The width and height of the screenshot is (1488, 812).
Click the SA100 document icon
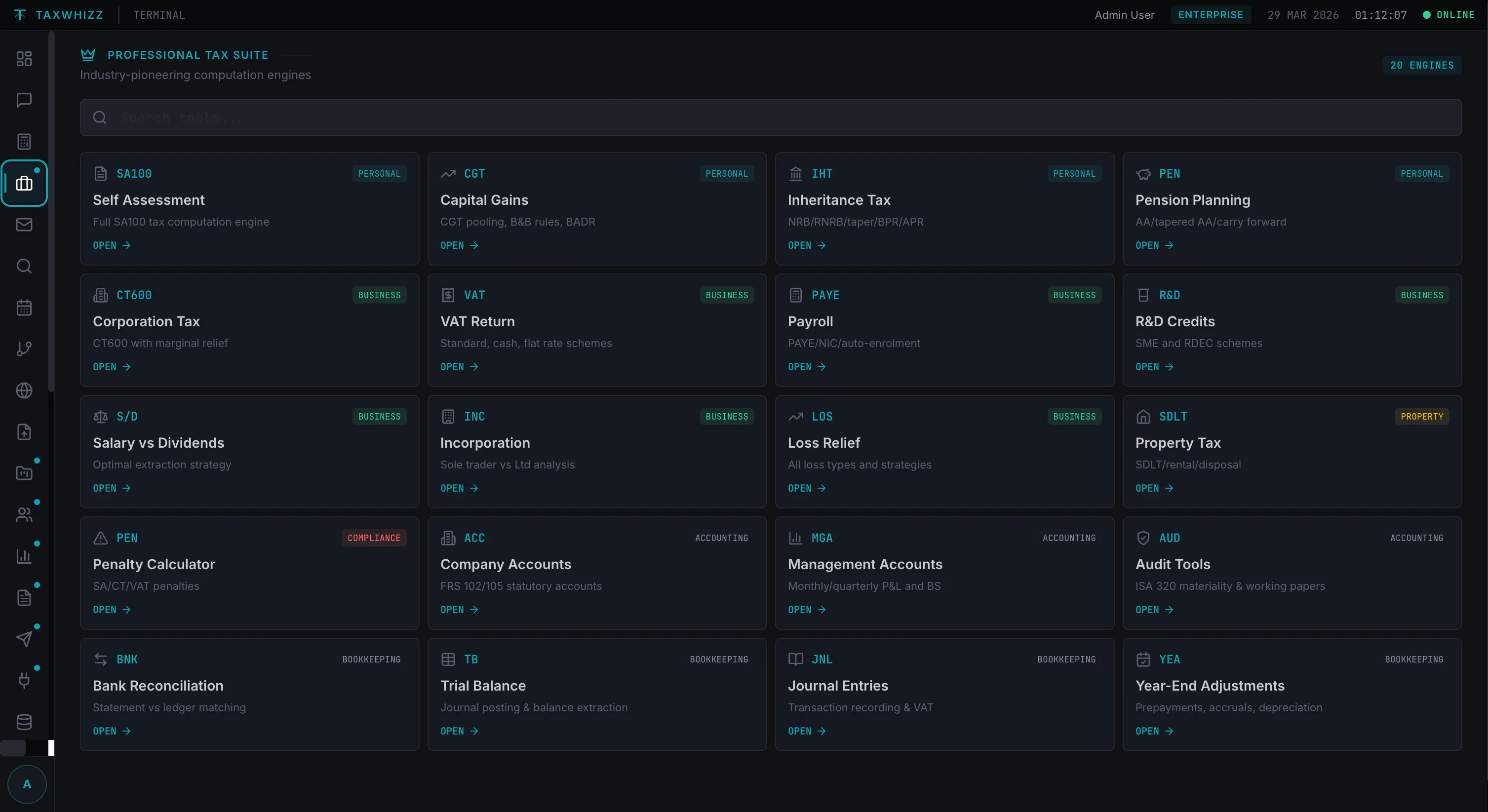click(101, 174)
